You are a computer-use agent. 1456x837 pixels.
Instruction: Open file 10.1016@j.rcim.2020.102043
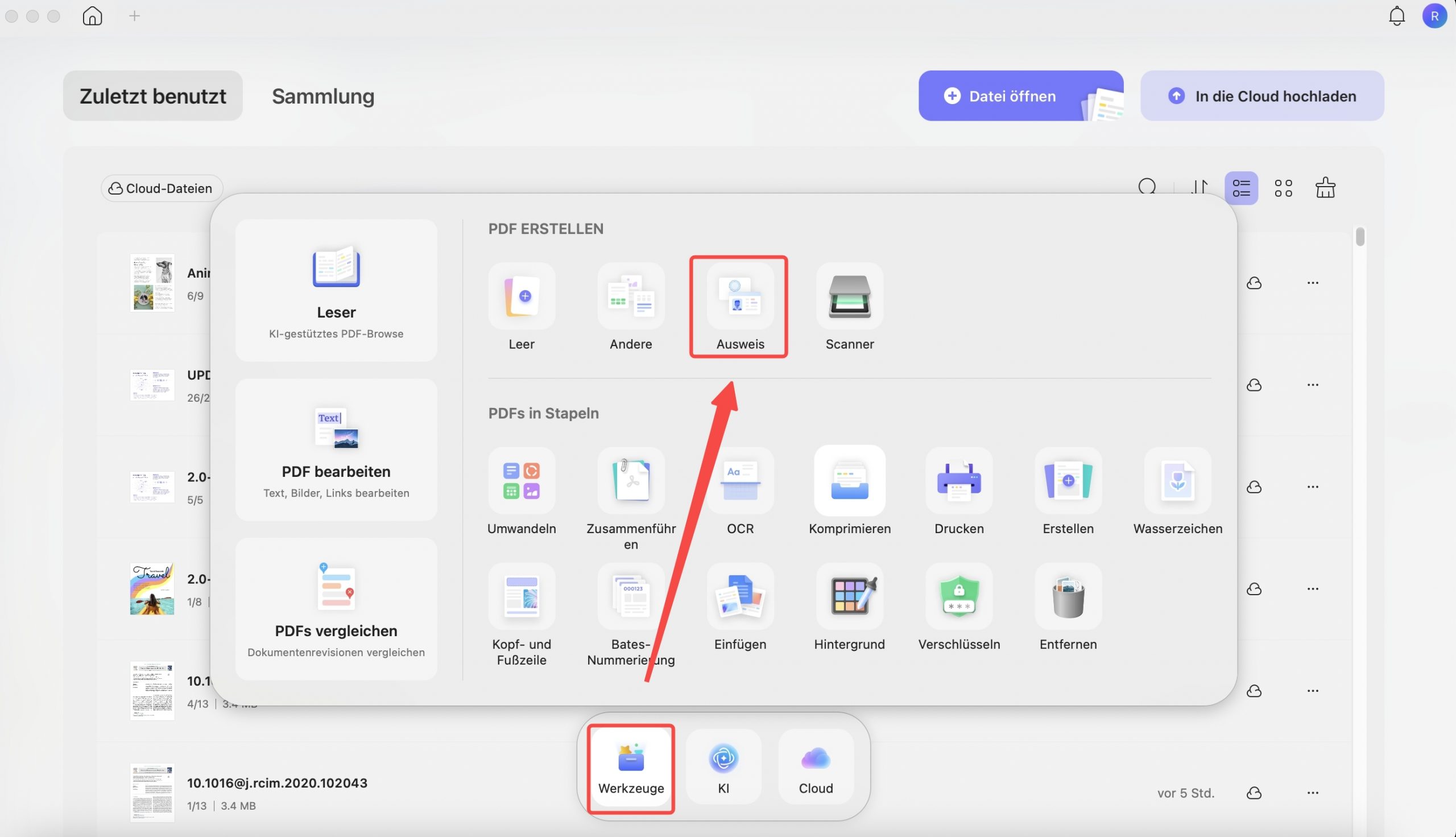(277, 782)
